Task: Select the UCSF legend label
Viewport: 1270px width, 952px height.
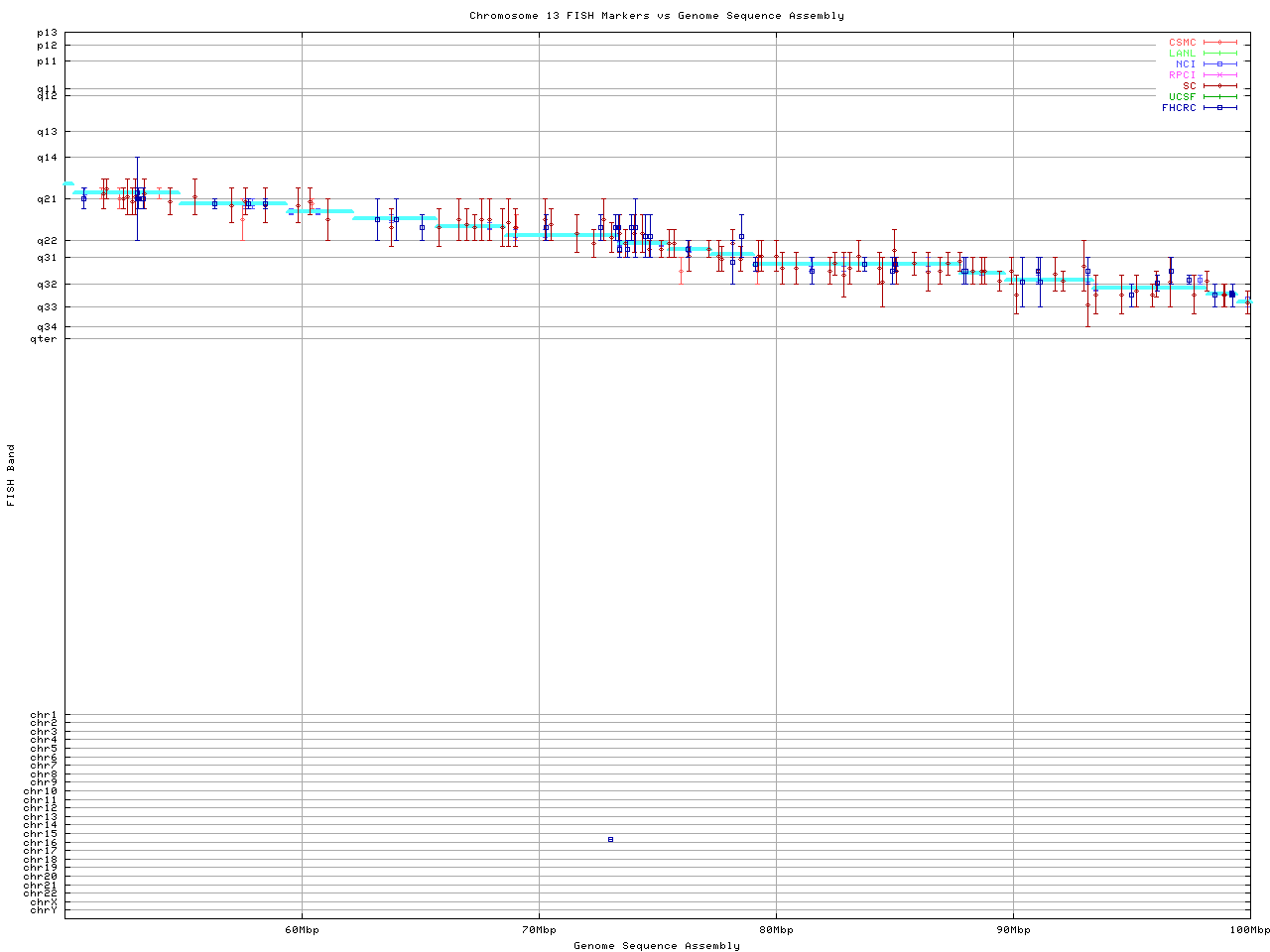Action: coord(1182,96)
